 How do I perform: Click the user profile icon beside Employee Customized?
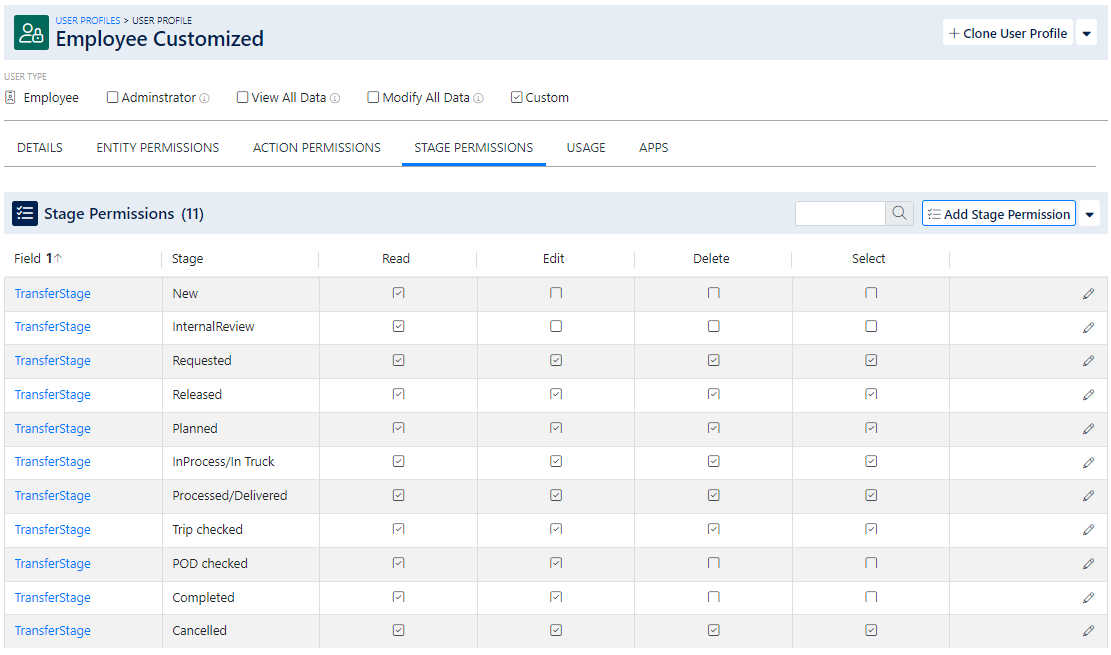pyautogui.click(x=31, y=33)
